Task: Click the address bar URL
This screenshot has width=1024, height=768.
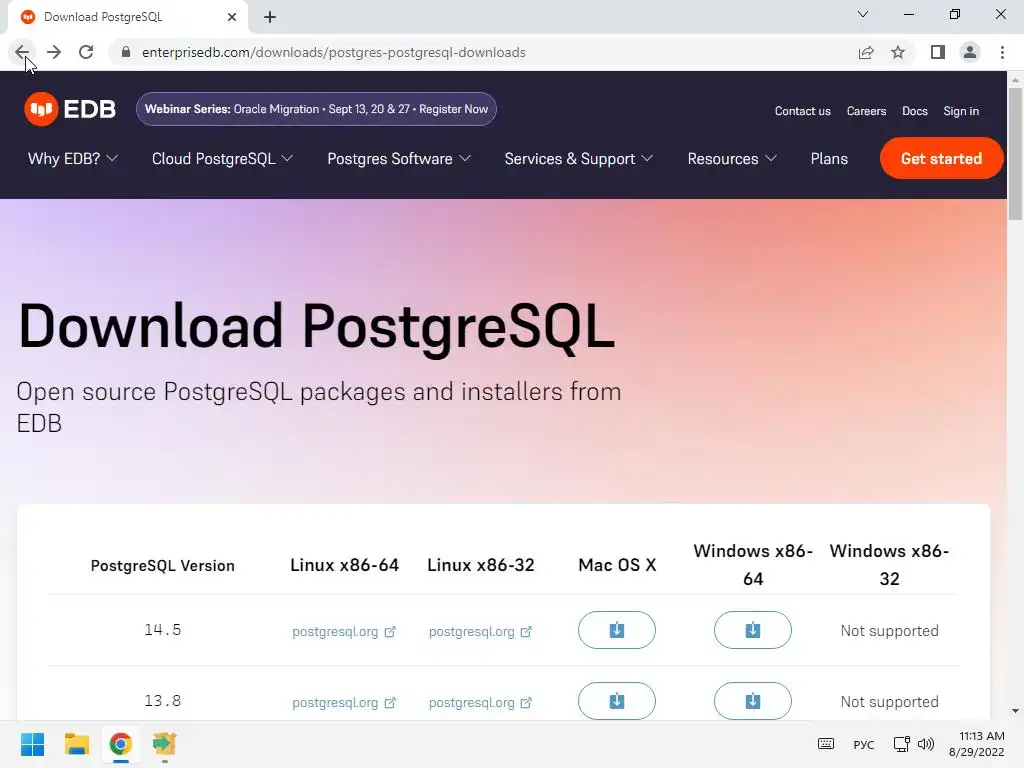Action: (334, 52)
